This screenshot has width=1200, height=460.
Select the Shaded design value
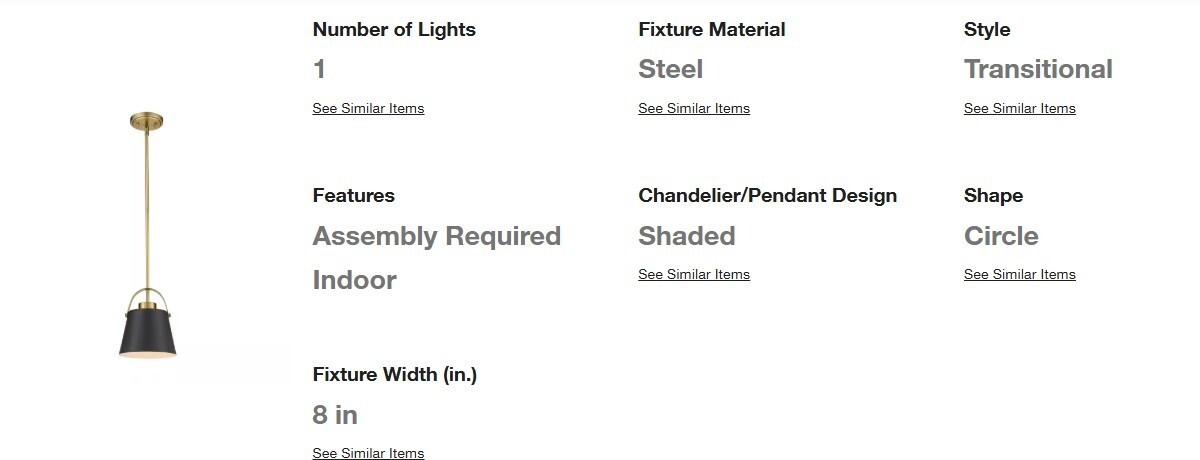[687, 236]
